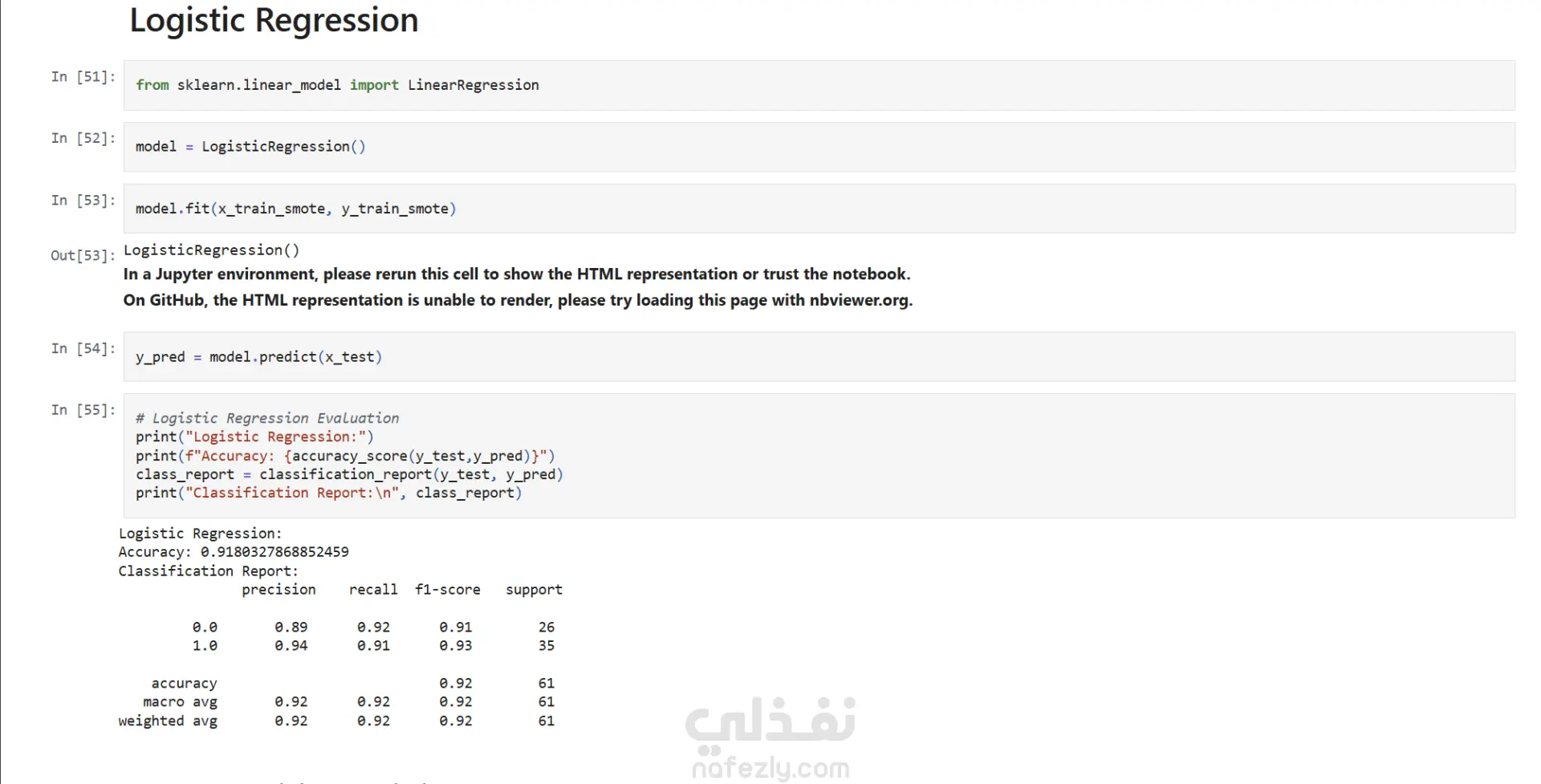Screen dimensions: 1541x784
Task: Select the In [52] cell prompt
Action: pos(83,138)
